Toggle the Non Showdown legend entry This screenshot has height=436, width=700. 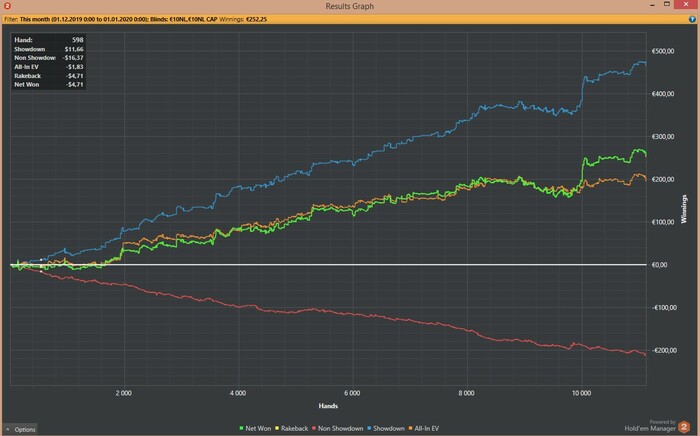tap(338, 428)
